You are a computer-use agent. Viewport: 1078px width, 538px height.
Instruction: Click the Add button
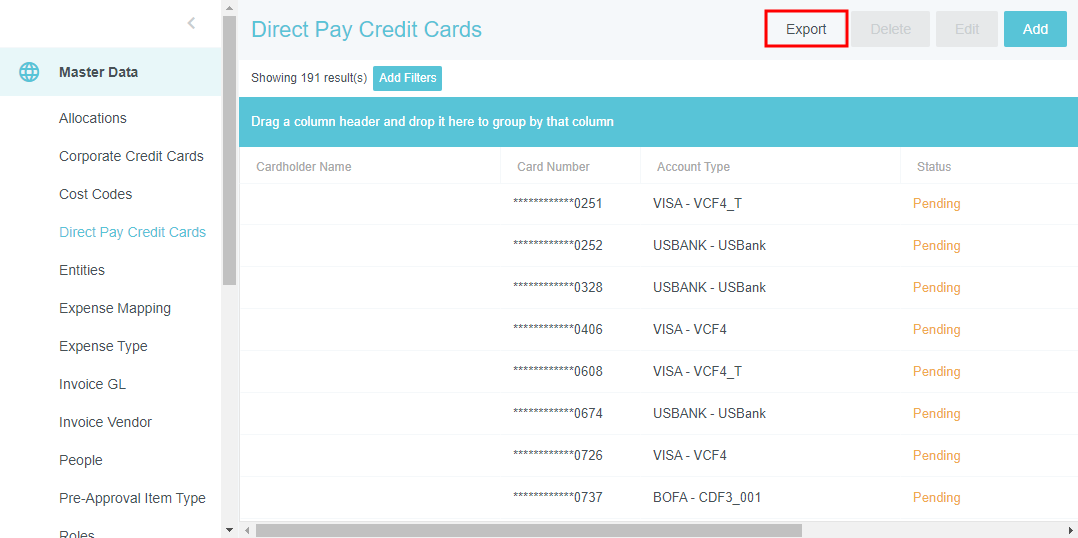pos(1035,29)
